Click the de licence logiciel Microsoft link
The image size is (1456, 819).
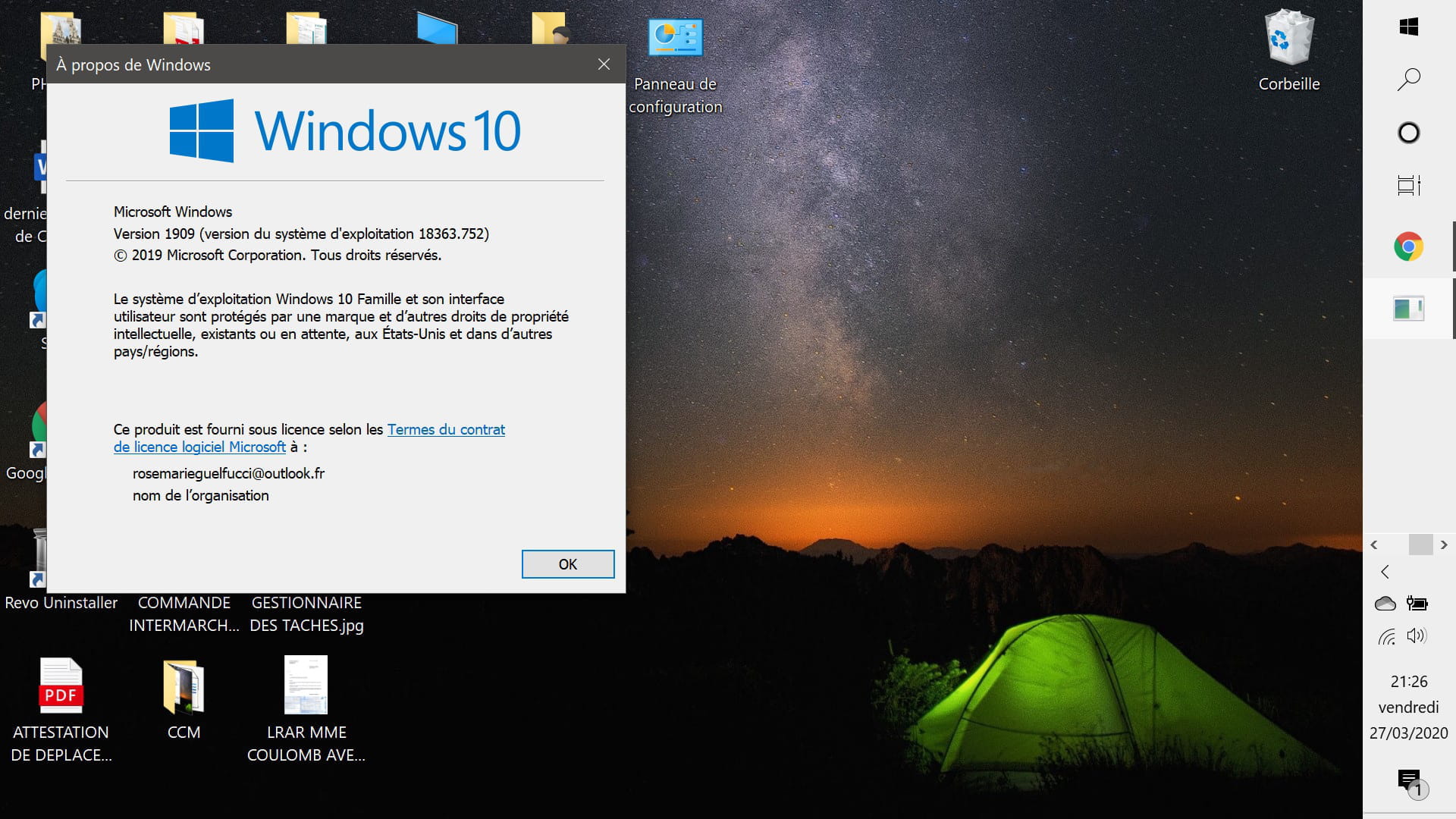[x=199, y=447]
